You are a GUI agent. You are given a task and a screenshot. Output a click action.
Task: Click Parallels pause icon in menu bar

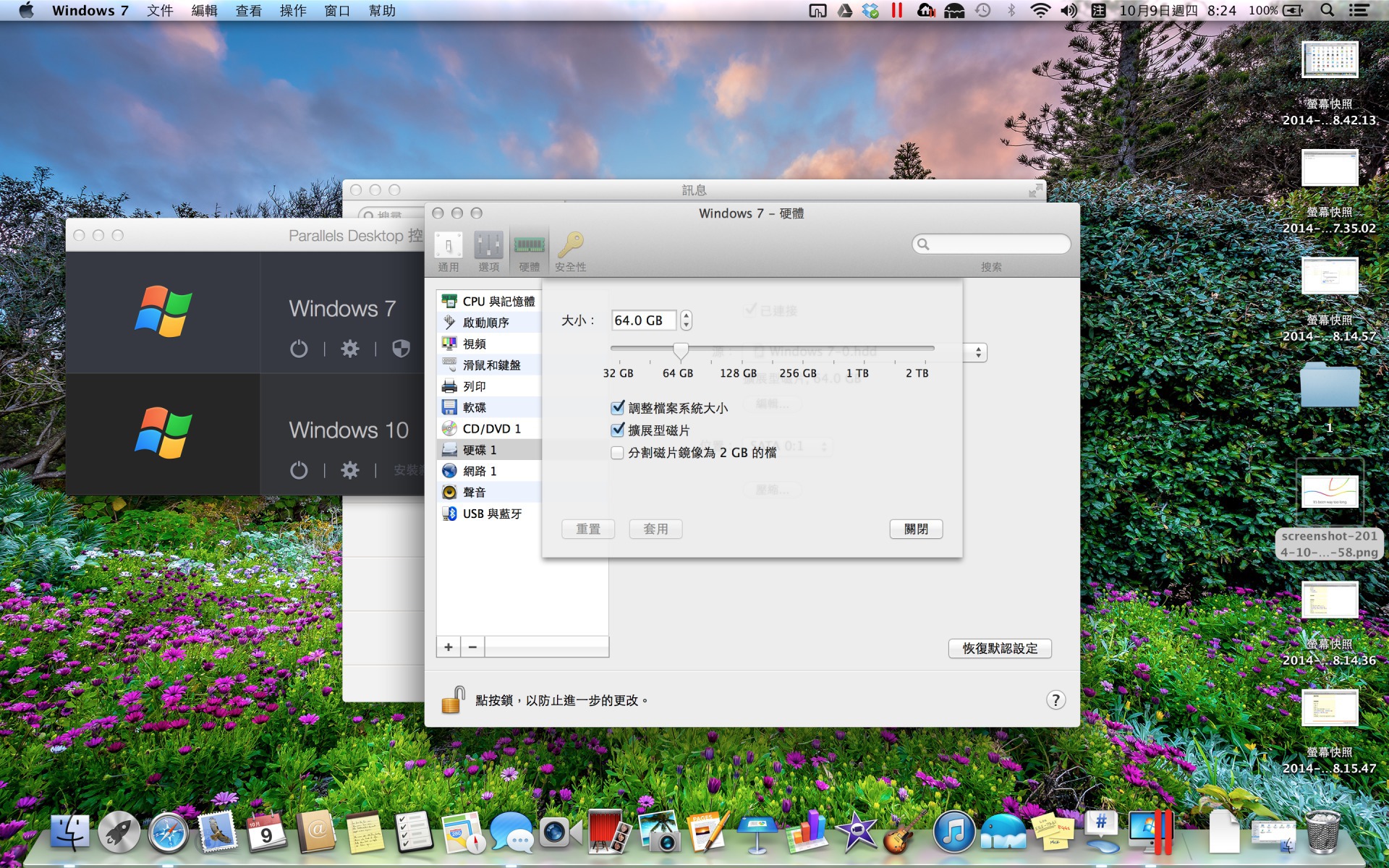tap(897, 10)
